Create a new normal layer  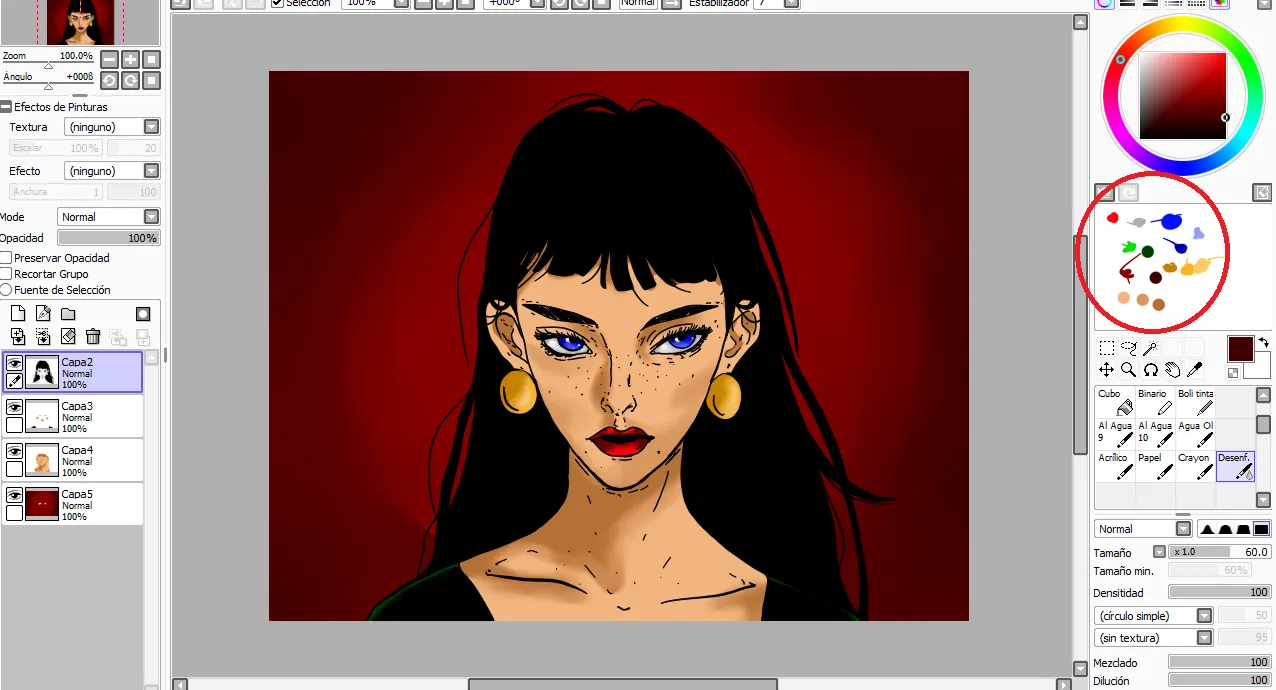(18, 314)
